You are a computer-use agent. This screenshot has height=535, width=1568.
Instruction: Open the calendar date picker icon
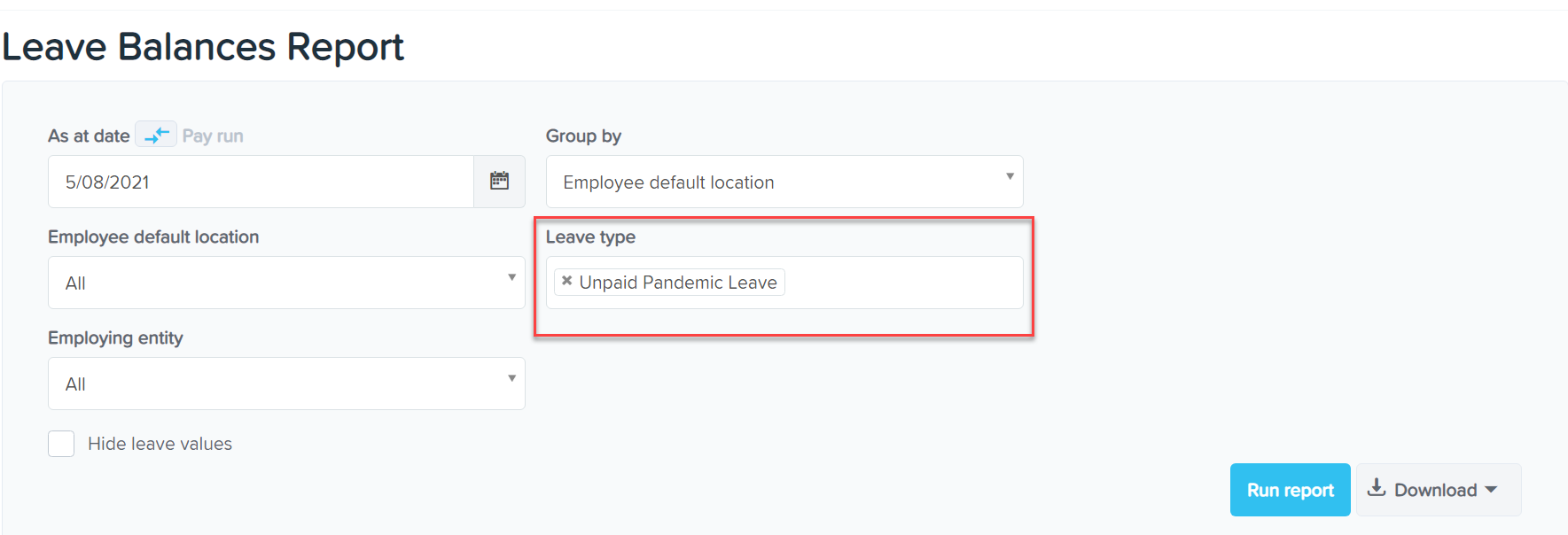tap(500, 182)
